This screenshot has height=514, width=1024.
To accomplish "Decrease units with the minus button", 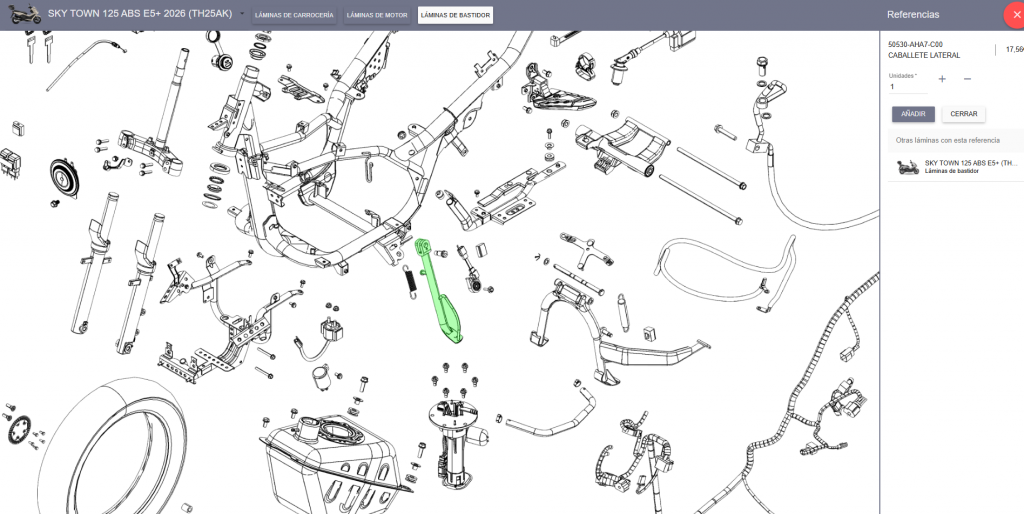I will (967, 79).
